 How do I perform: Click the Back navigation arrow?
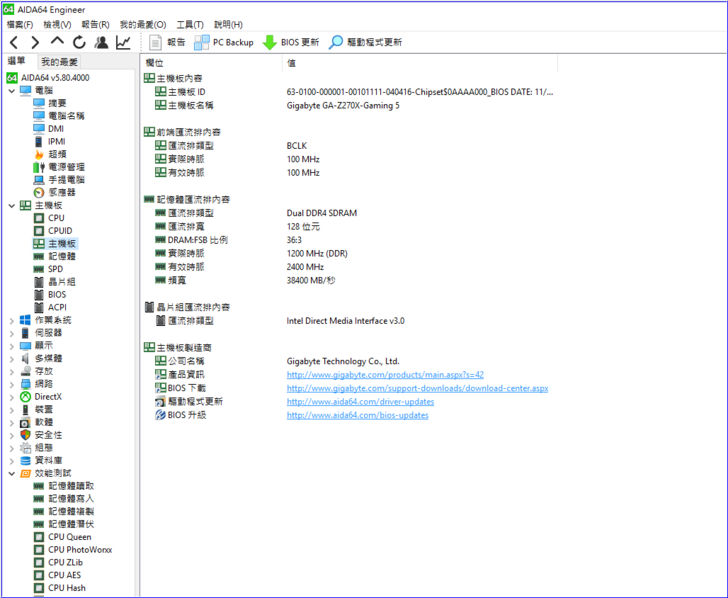tap(14, 43)
